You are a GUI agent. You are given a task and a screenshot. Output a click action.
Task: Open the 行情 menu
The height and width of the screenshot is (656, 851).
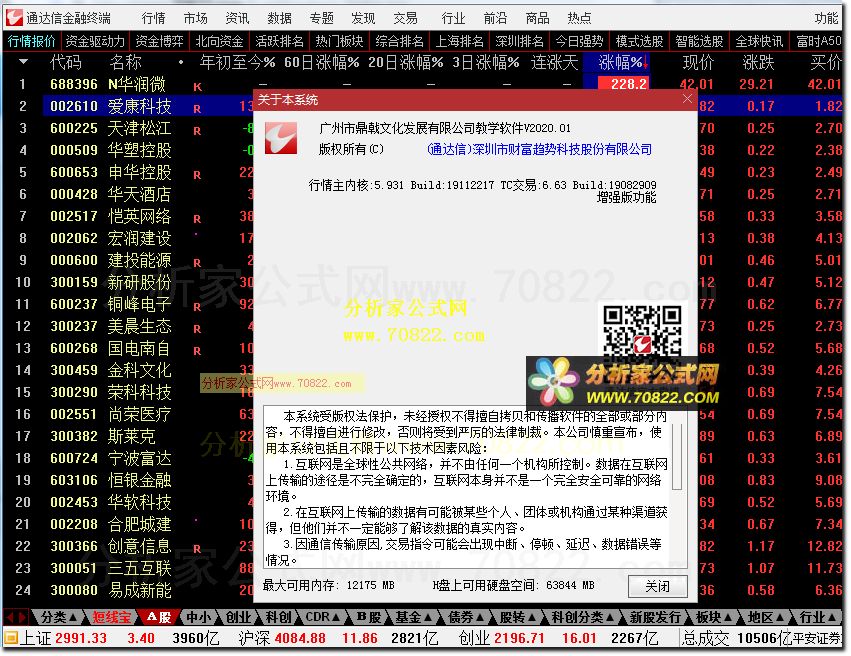click(x=153, y=18)
